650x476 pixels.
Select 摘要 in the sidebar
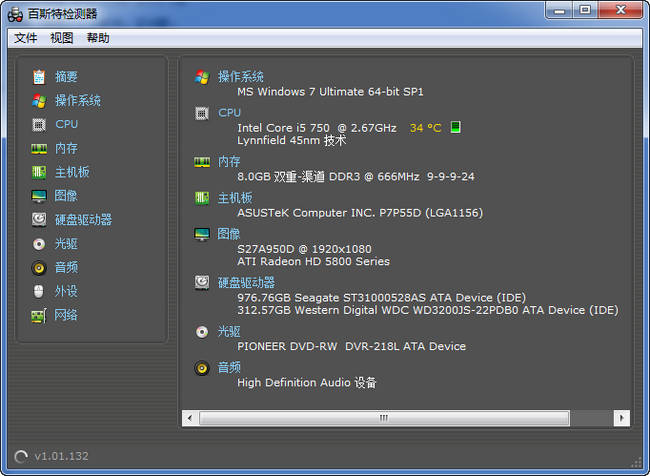66,77
